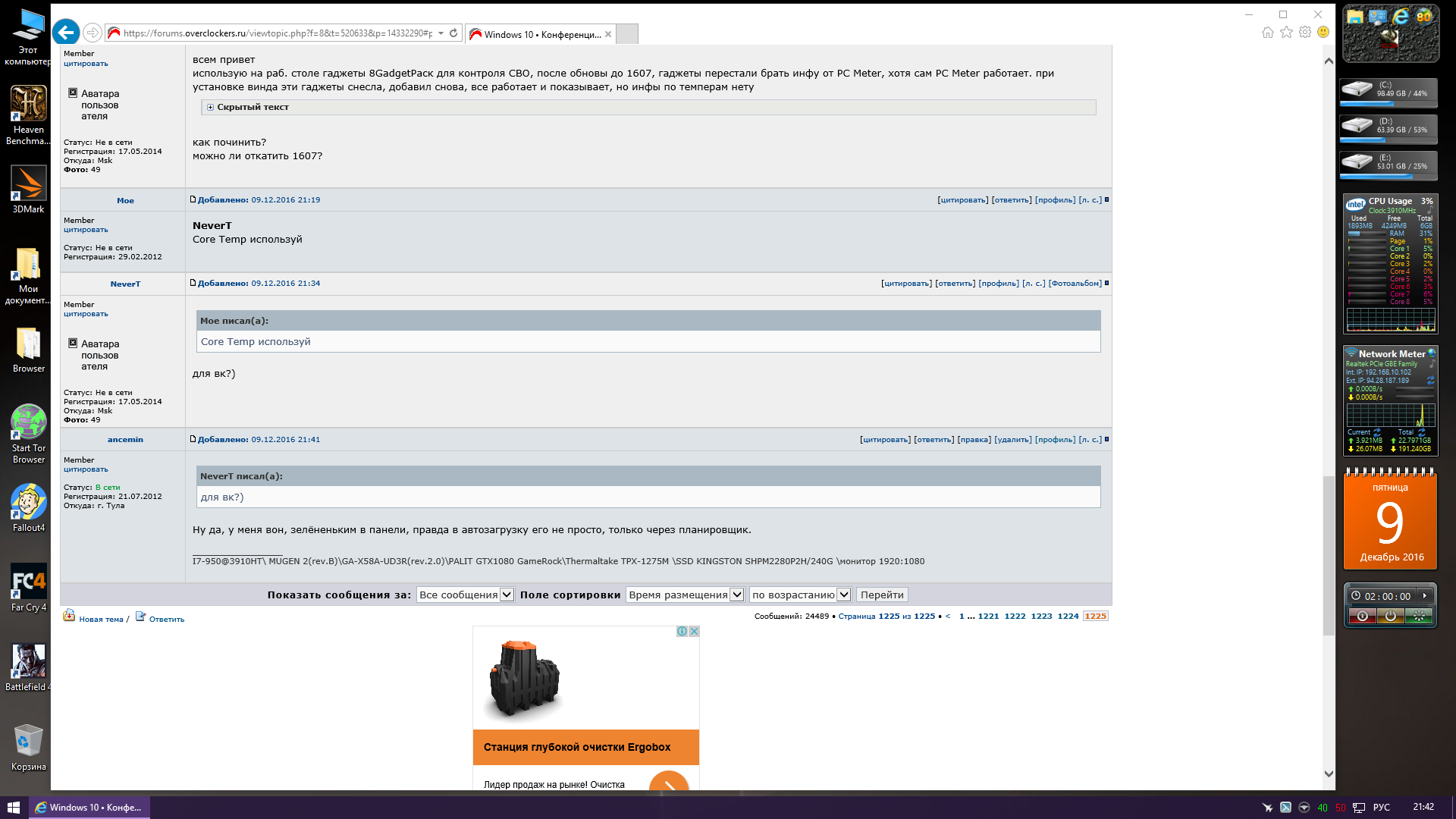Go to page 1223 link

pos(1041,617)
